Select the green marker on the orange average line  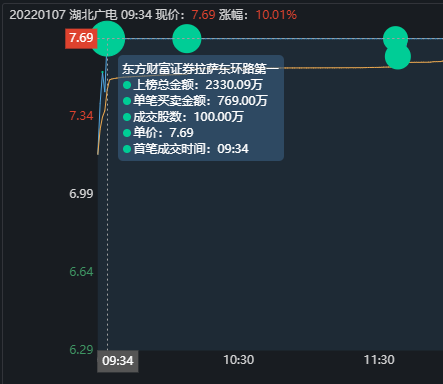click(398, 57)
